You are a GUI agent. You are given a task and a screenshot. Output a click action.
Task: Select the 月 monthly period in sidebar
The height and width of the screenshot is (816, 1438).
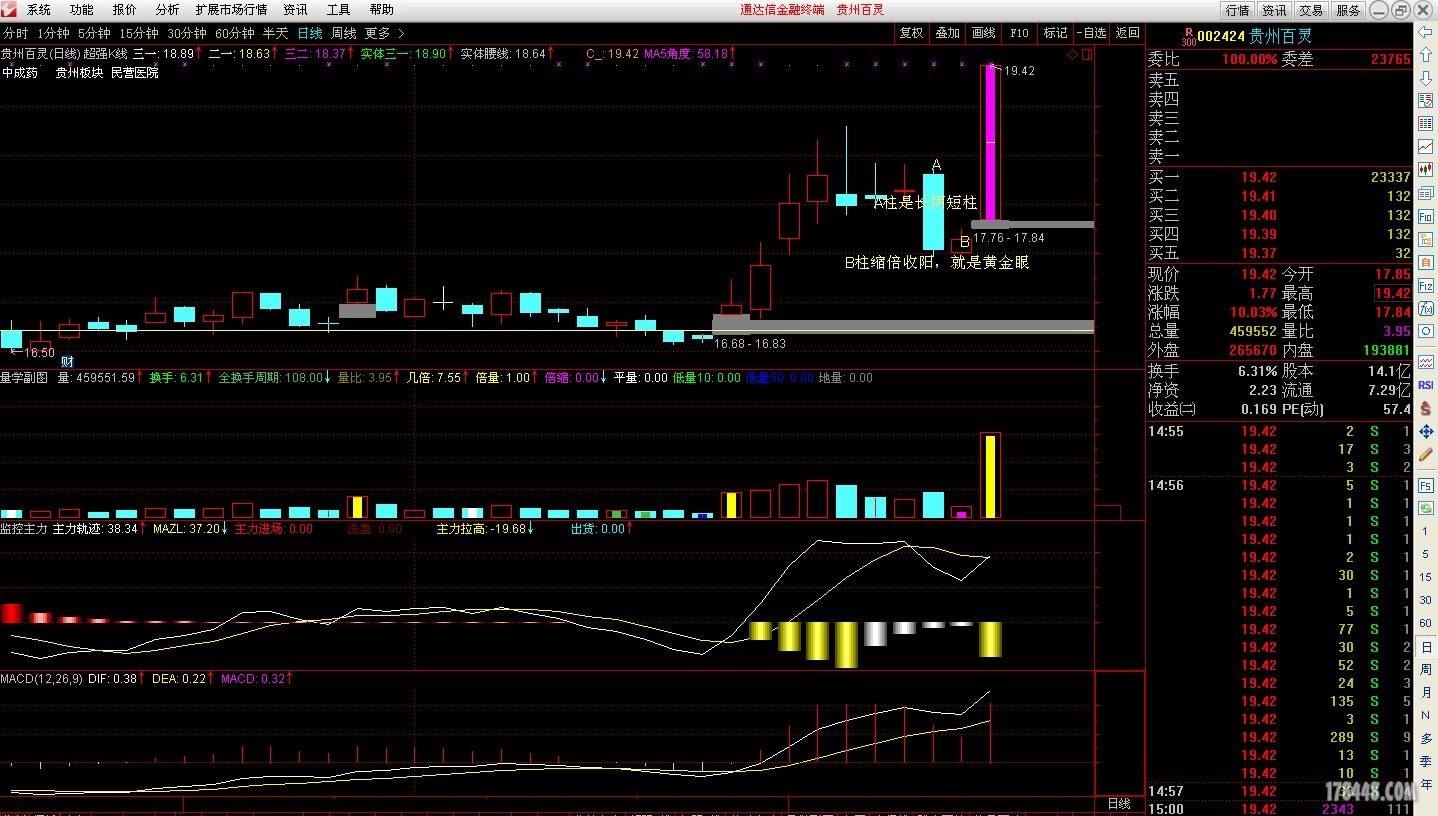pyautogui.click(x=1425, y=693)
